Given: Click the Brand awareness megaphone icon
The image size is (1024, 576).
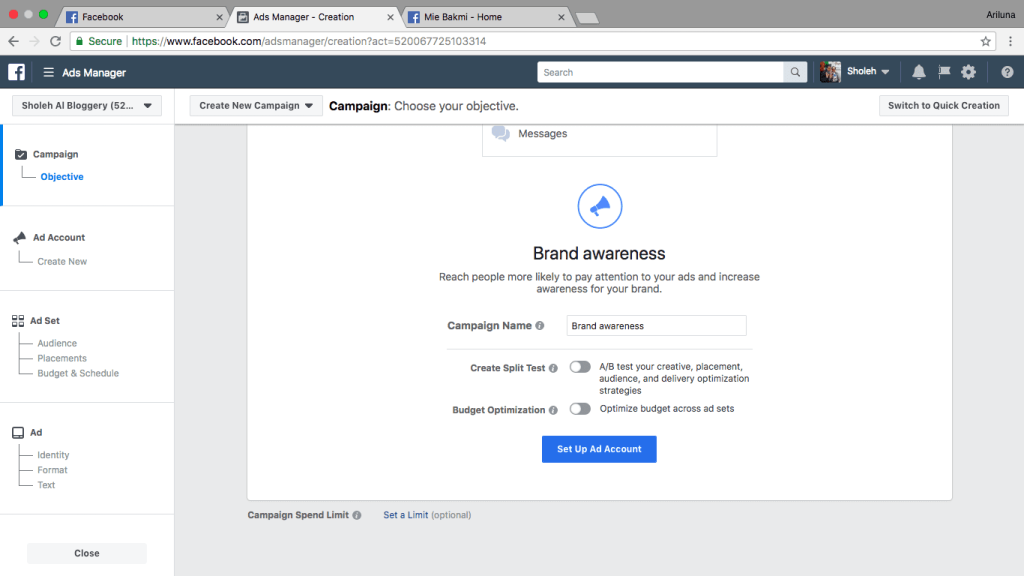Looking at the screenshot, I should [x=600, y=206].
